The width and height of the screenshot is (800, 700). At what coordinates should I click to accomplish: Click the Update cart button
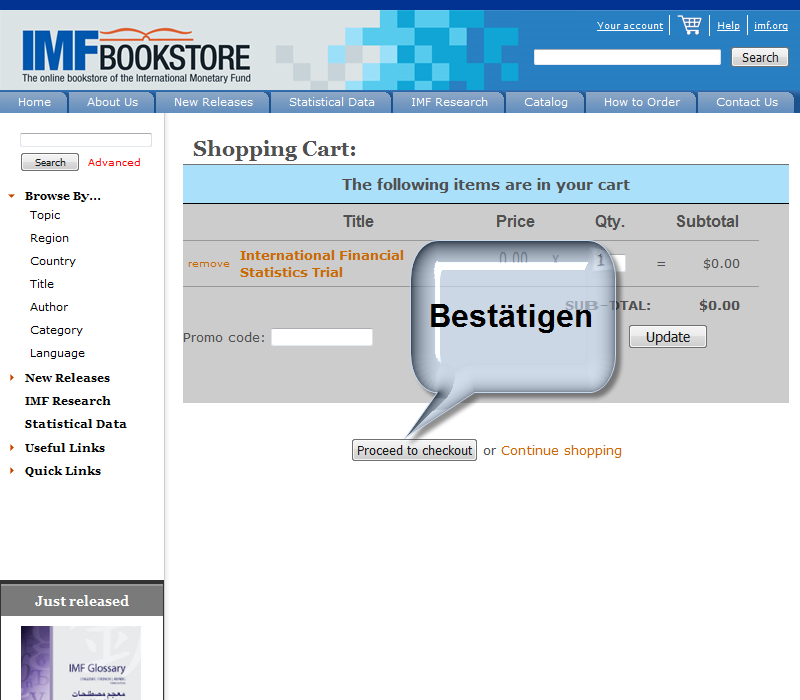tap(667, 337)
